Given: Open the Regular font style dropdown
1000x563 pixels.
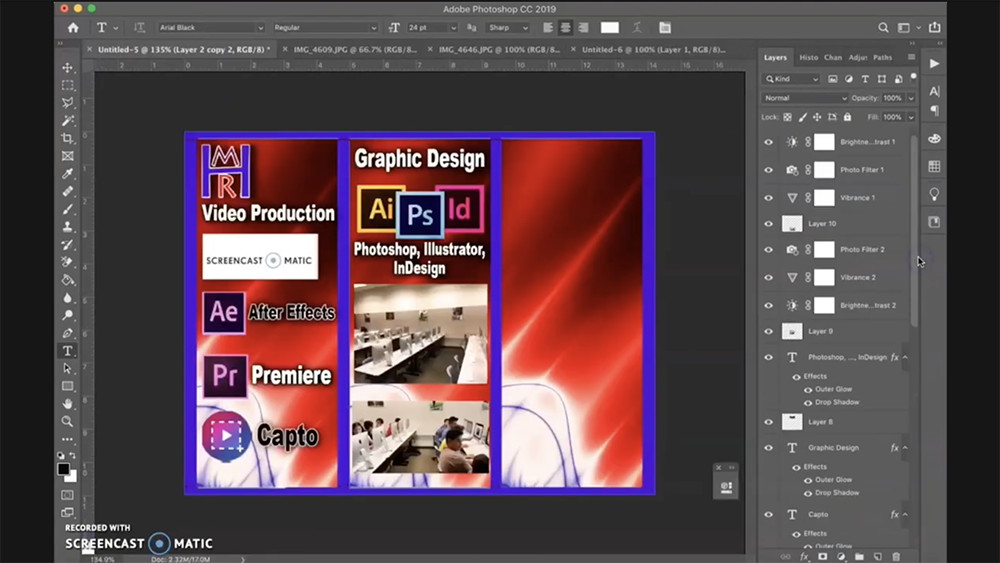Looking at the screenshot, I should pos(325,27).
